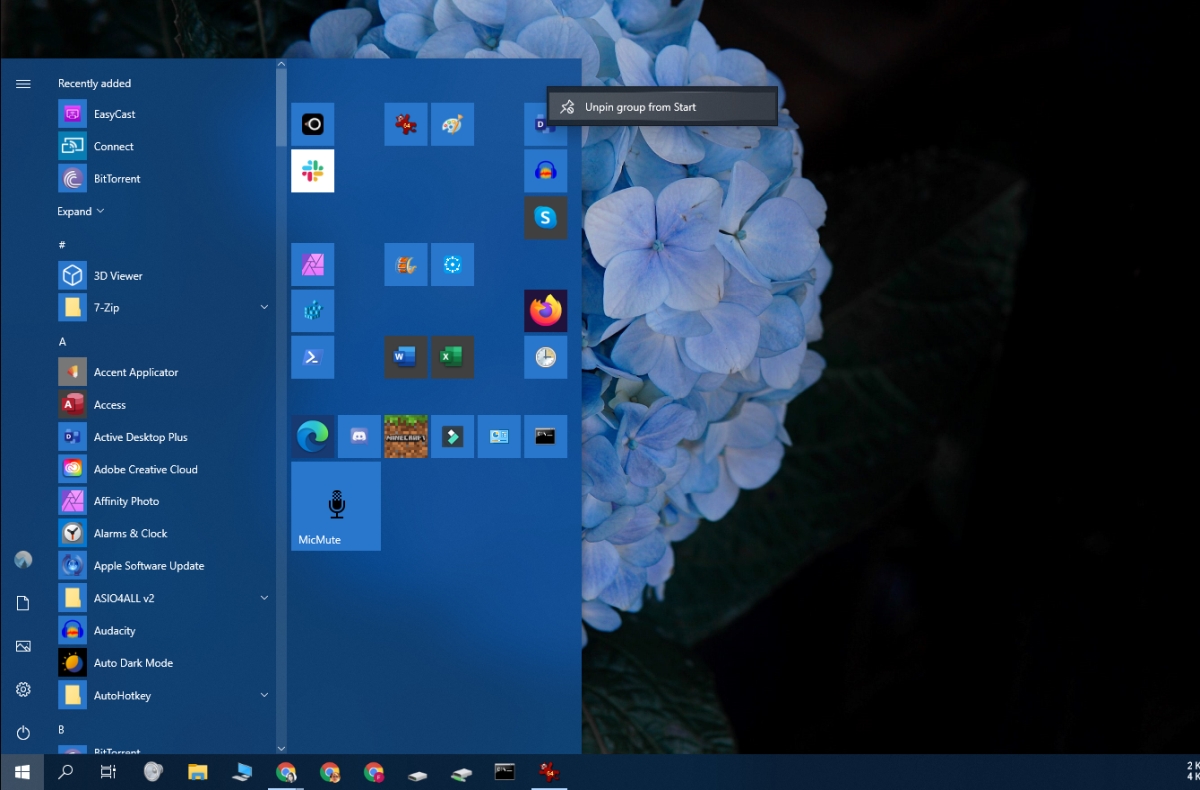This screenshot has height=790, width=1200.
Task: Open the Minecraft tile
Action: pos(405,436)
